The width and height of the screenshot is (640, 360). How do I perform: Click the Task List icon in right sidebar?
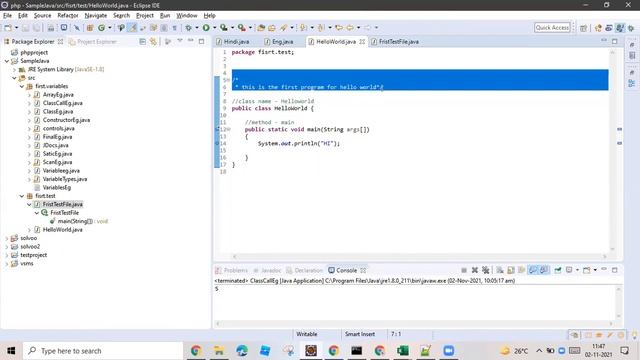[632, 56]
